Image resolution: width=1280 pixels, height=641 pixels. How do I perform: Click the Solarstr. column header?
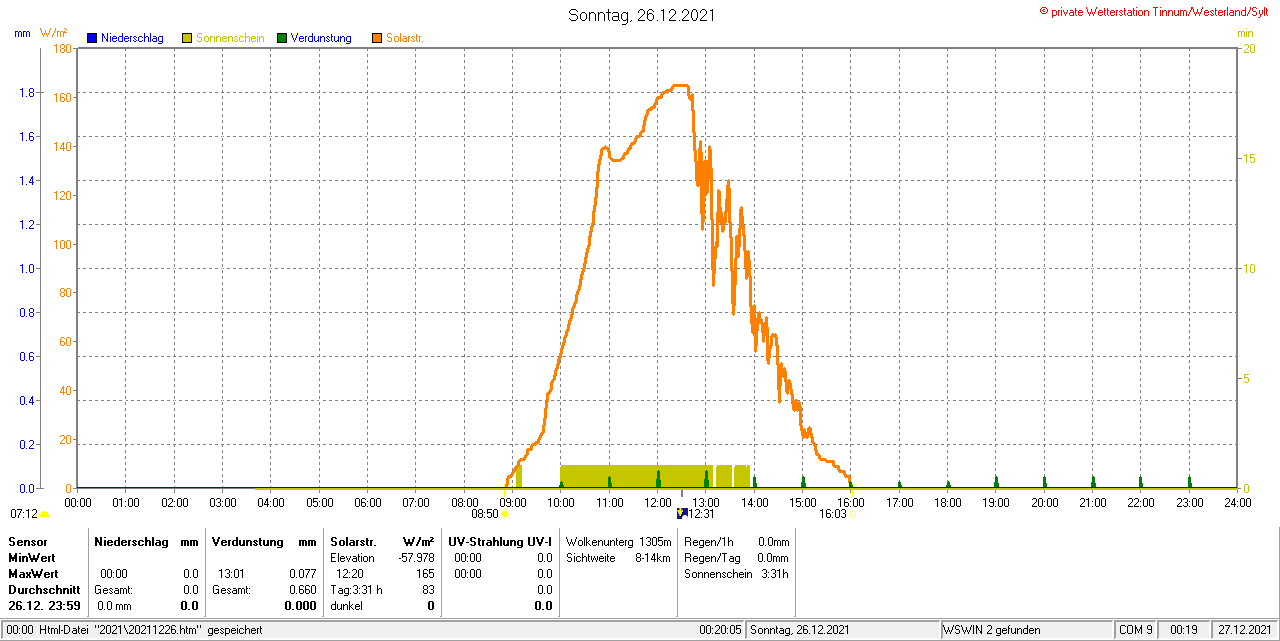click(352, 541)
